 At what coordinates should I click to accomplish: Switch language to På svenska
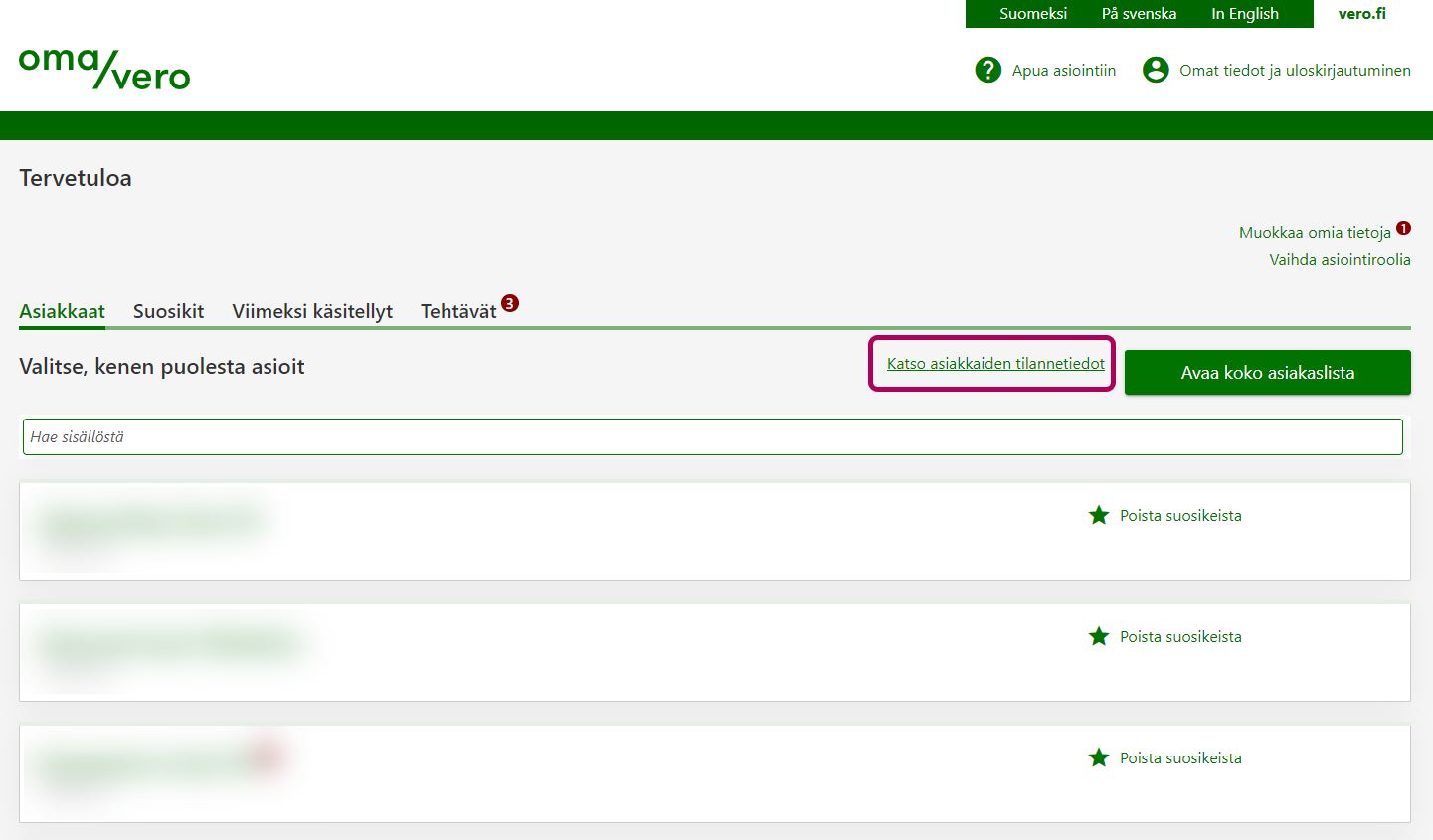point(1139,14)
